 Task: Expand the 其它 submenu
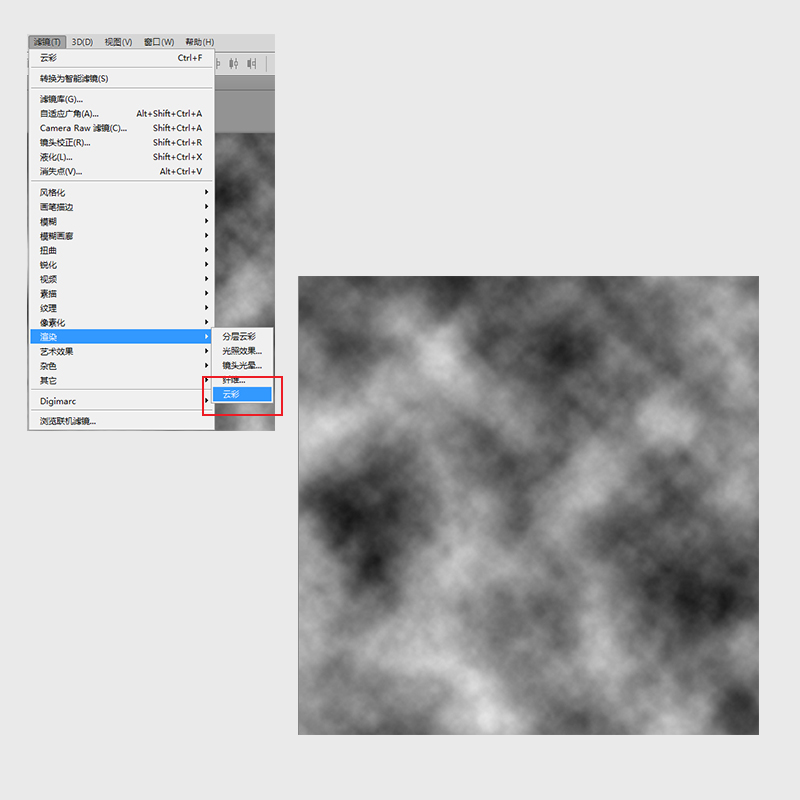coord(121,381)
